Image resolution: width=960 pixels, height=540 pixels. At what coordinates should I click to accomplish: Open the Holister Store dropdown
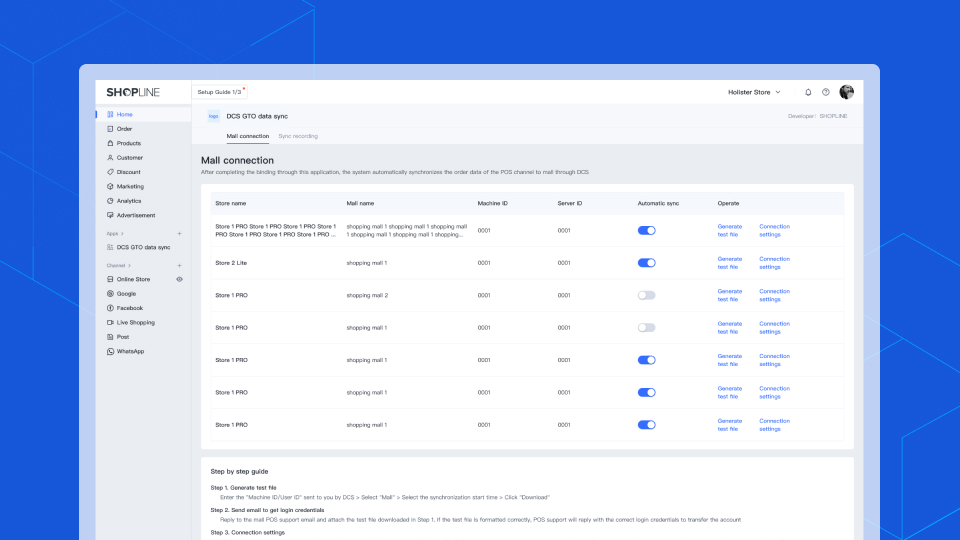click(x=754, y=92)
